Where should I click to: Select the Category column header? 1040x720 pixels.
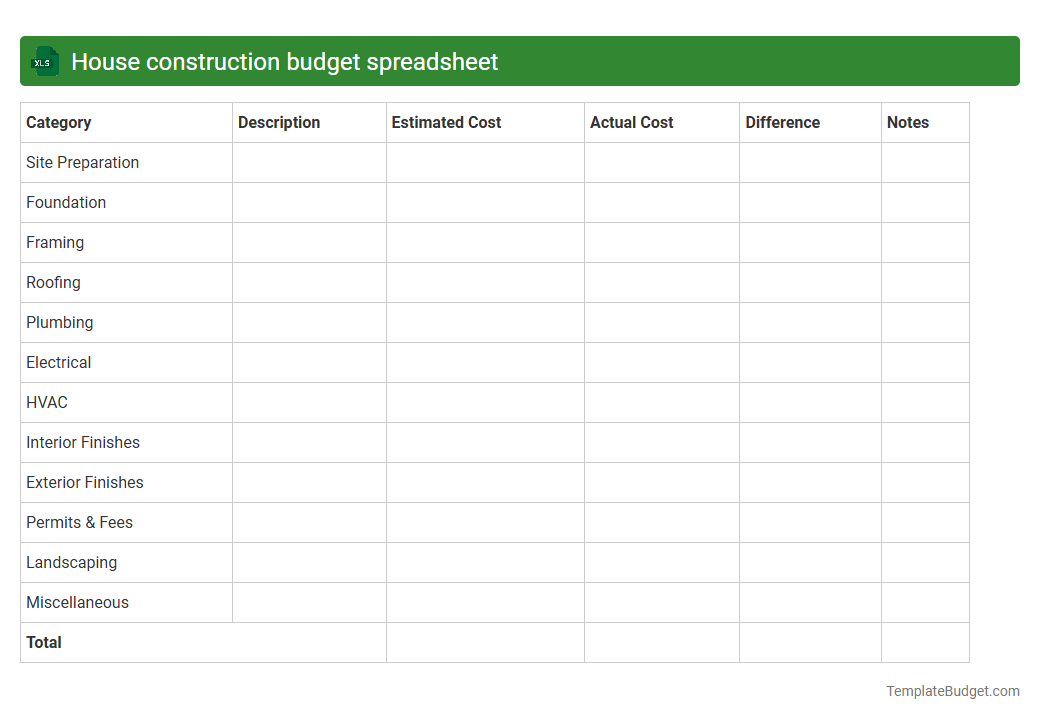point(59,122)
